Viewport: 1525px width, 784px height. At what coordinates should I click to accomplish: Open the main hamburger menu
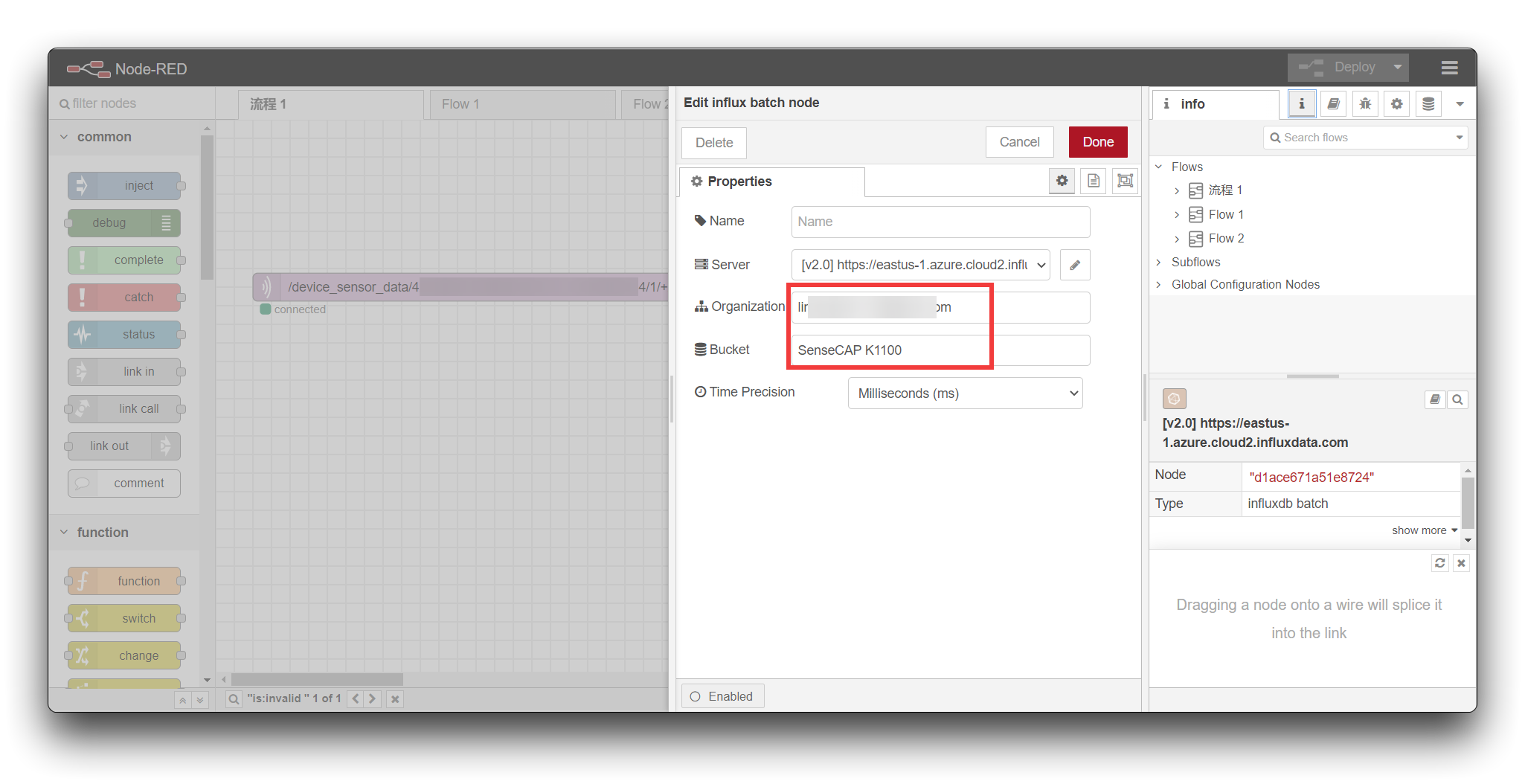point(1449,68)
